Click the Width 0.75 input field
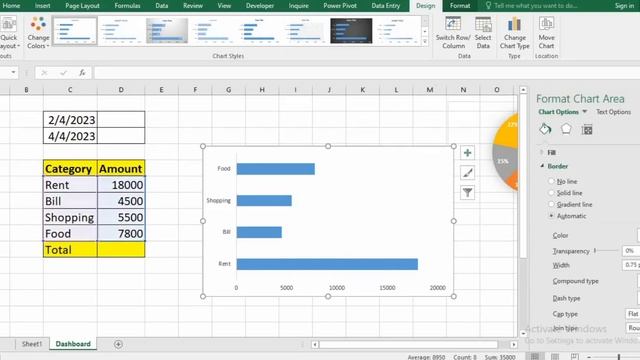 (631, 265)
